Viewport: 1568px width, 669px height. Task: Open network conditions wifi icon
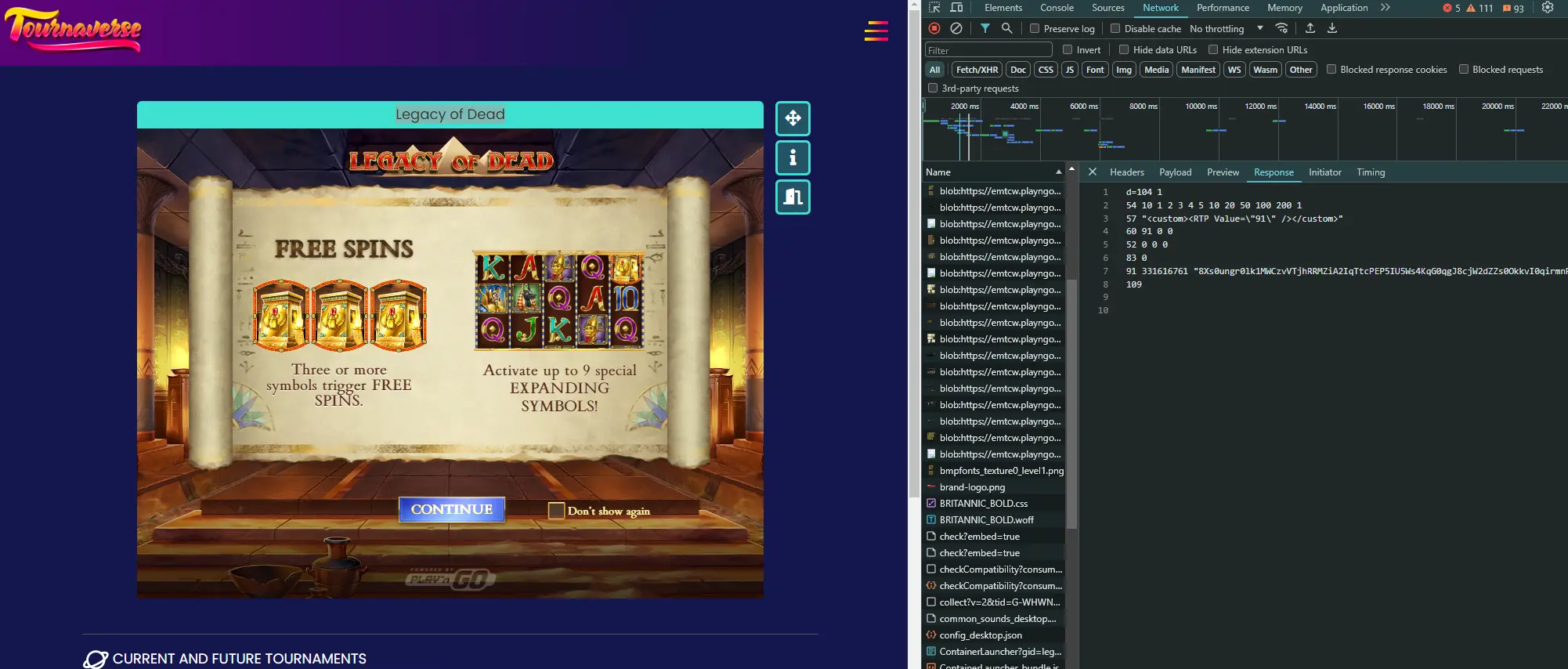click(1281, 28)
